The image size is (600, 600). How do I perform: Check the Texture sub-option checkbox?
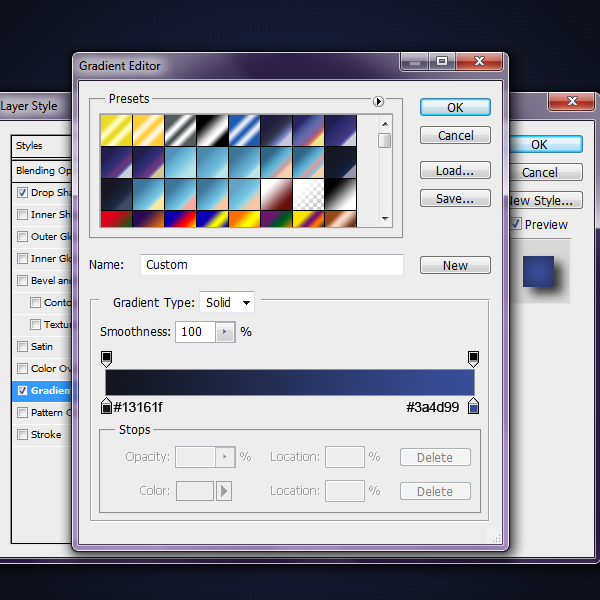(x=36, y=324)
